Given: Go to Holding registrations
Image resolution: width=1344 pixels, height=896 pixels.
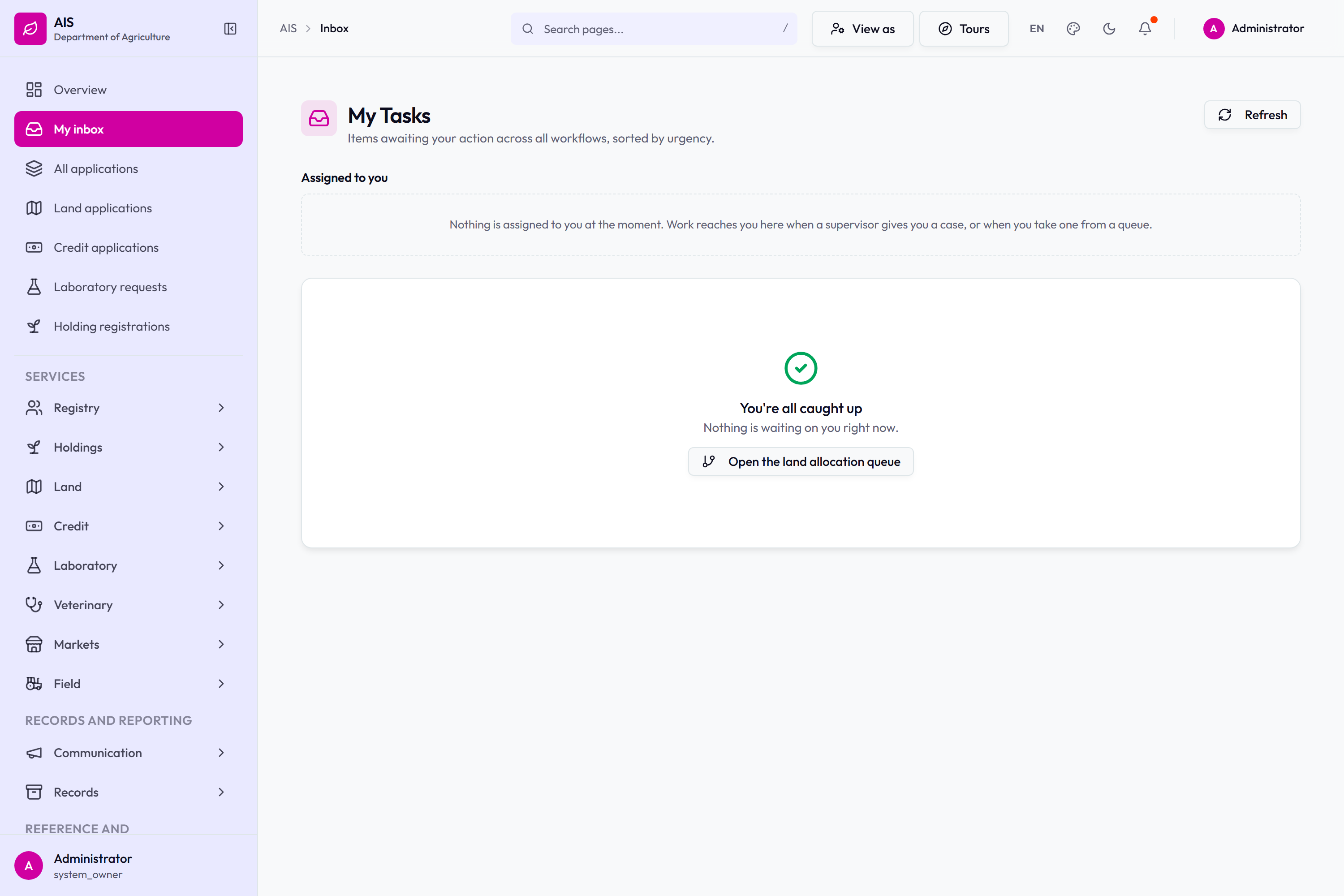Looking at the screenshot, I should [x=129, y=326].
